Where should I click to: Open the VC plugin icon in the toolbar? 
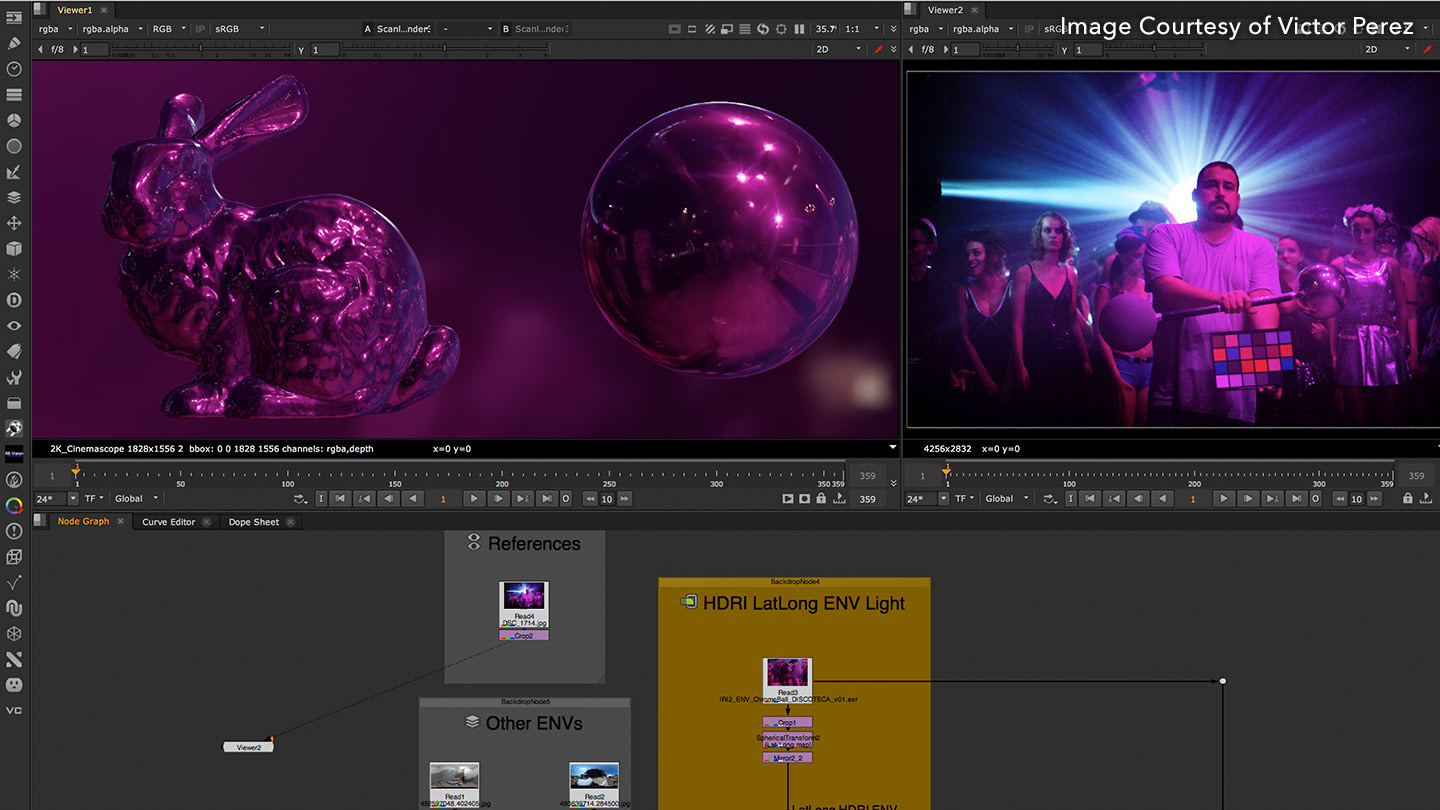14,710
